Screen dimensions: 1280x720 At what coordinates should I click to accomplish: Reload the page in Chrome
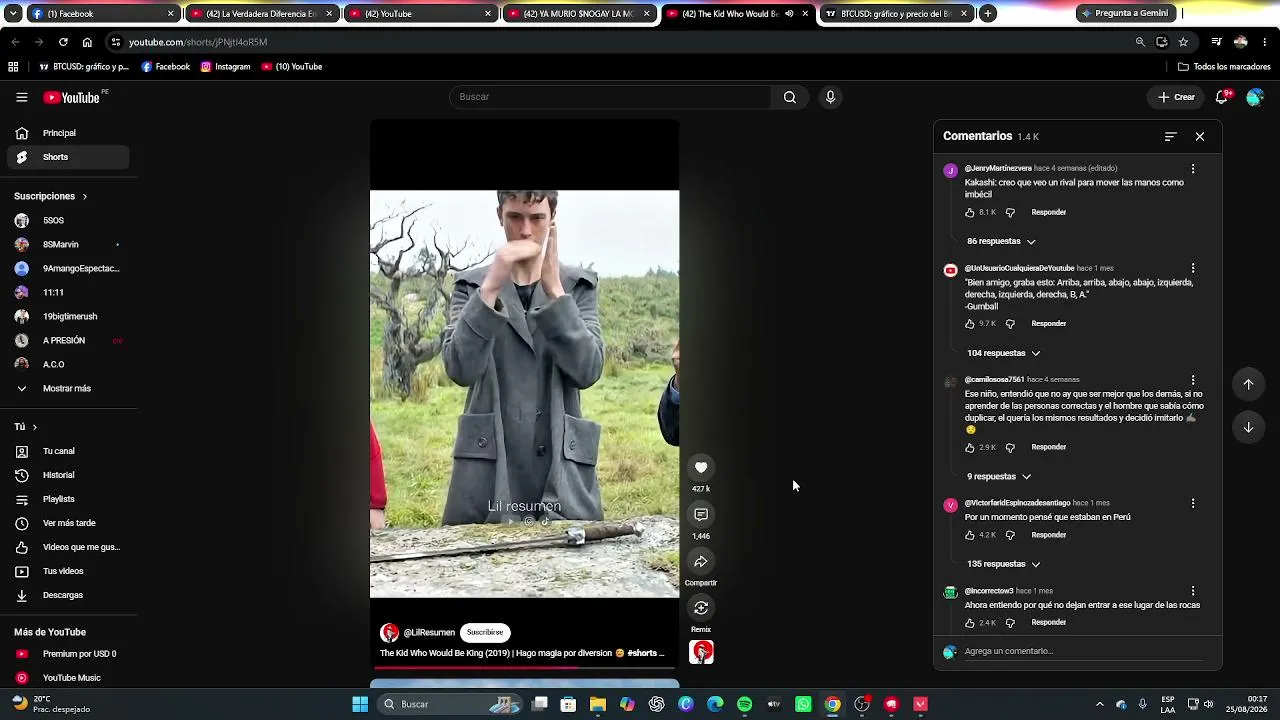(63, 42)
